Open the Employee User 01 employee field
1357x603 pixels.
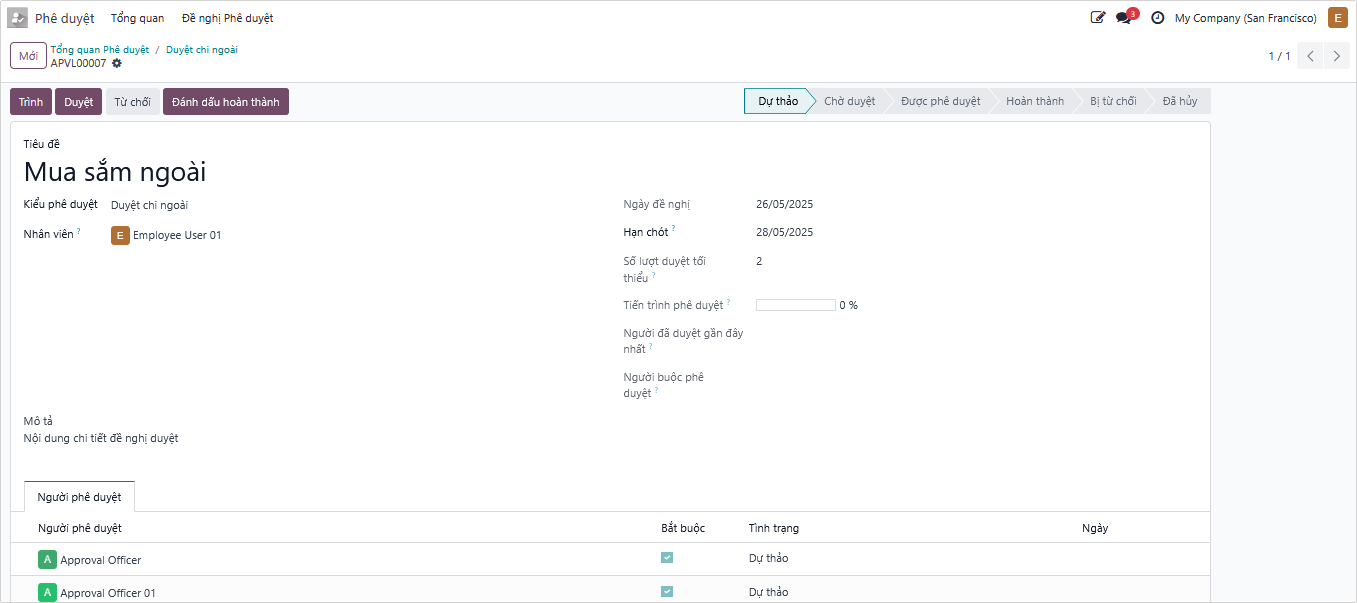click(x=177, y=236)
